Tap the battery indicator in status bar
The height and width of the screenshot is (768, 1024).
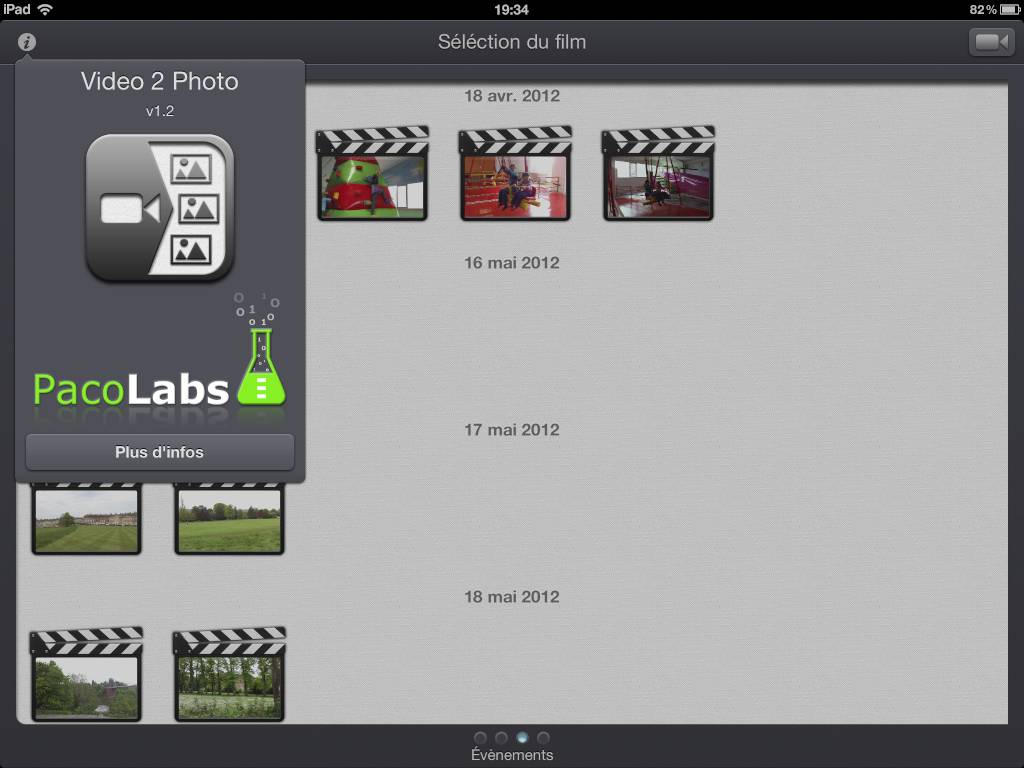(x=1010, y=9)
